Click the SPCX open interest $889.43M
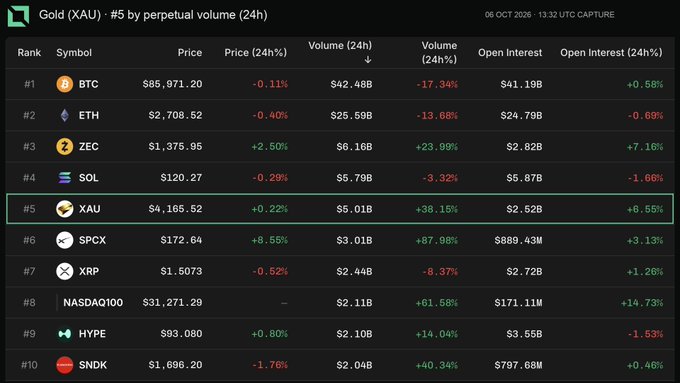 click(x=518, y=240)
